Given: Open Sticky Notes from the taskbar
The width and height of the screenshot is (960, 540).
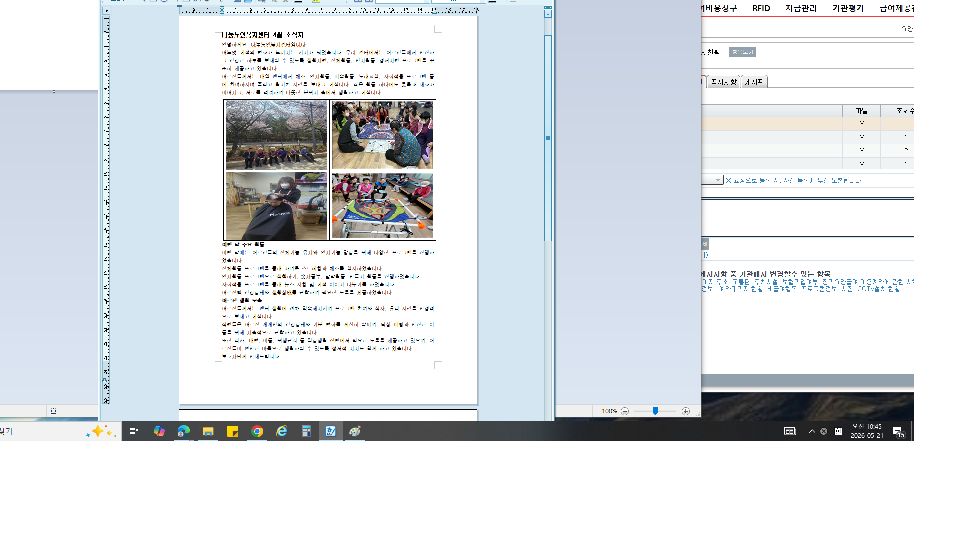Looking at the screenshot, I should 233,432.
